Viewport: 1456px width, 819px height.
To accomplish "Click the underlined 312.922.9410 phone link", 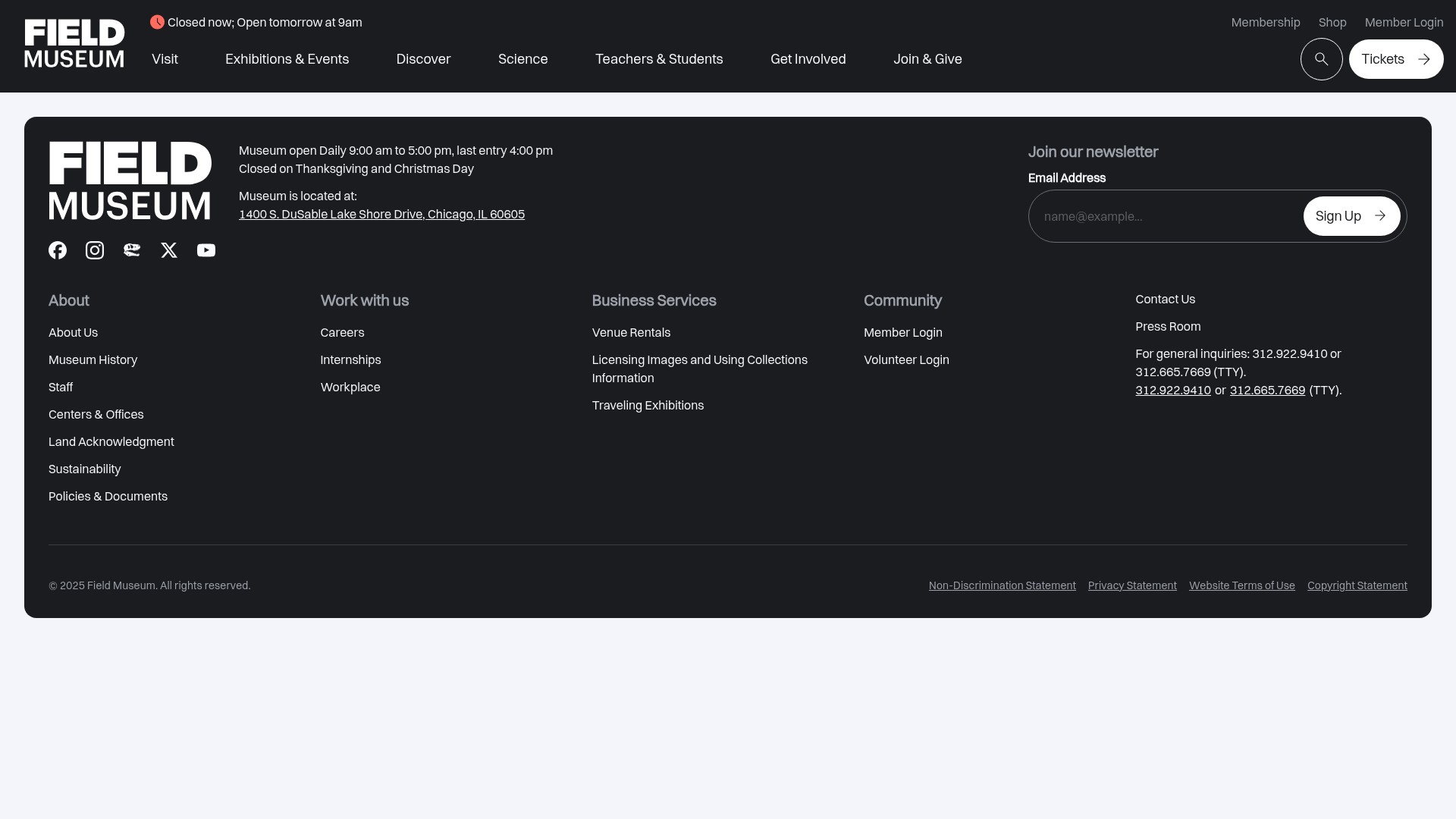I will click(1173, 391).
